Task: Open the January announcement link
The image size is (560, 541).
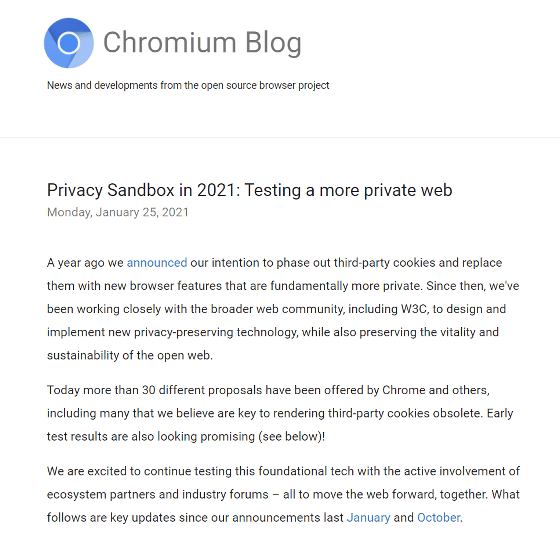Action: [x=368, y=518]
